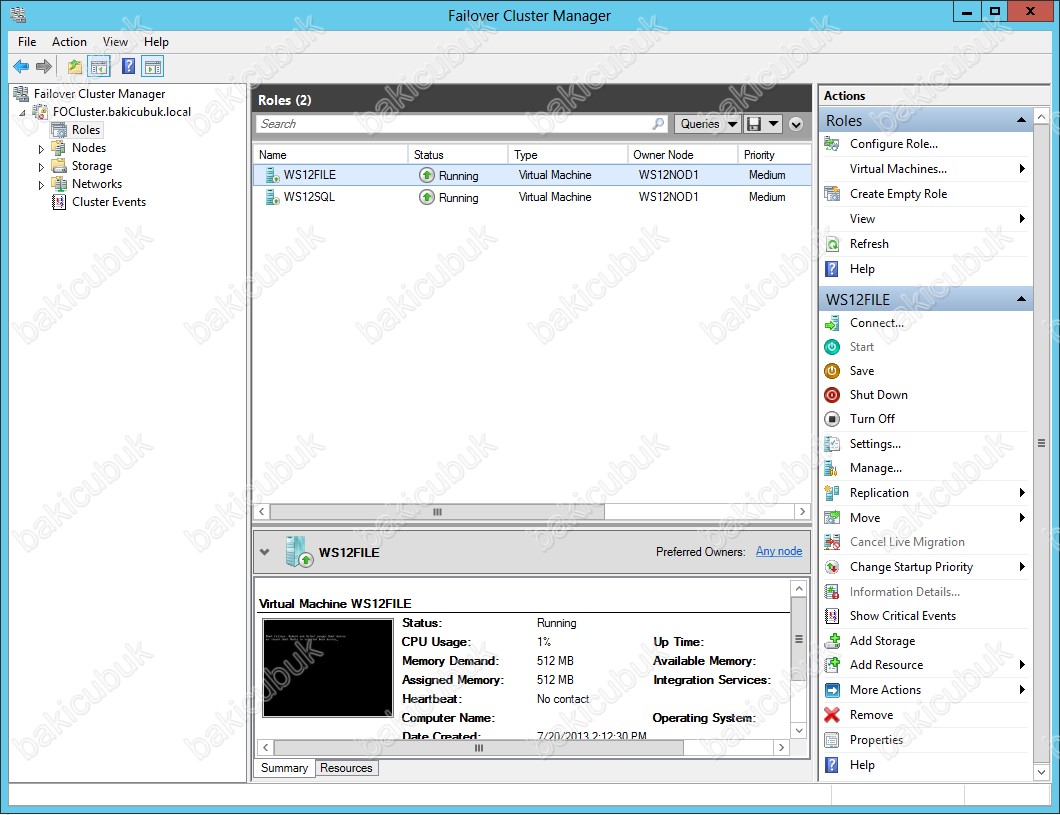Click the Configure Role icon in Actions

click(x=832, y=144)
